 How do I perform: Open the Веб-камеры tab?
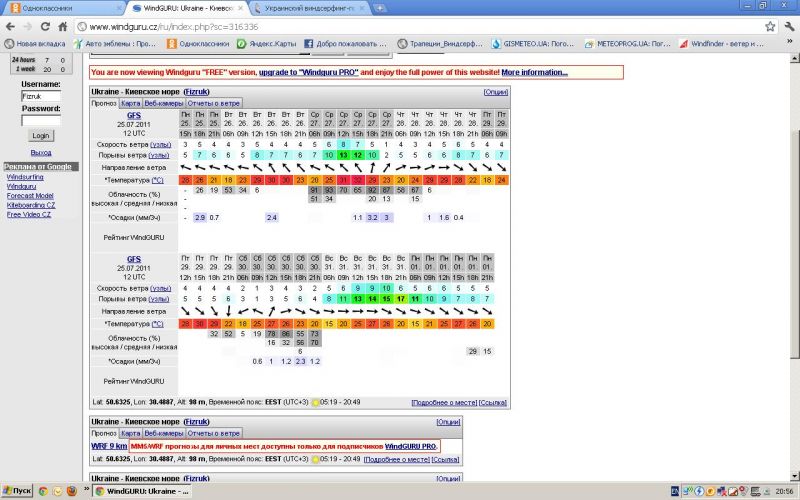pos(163,103)
